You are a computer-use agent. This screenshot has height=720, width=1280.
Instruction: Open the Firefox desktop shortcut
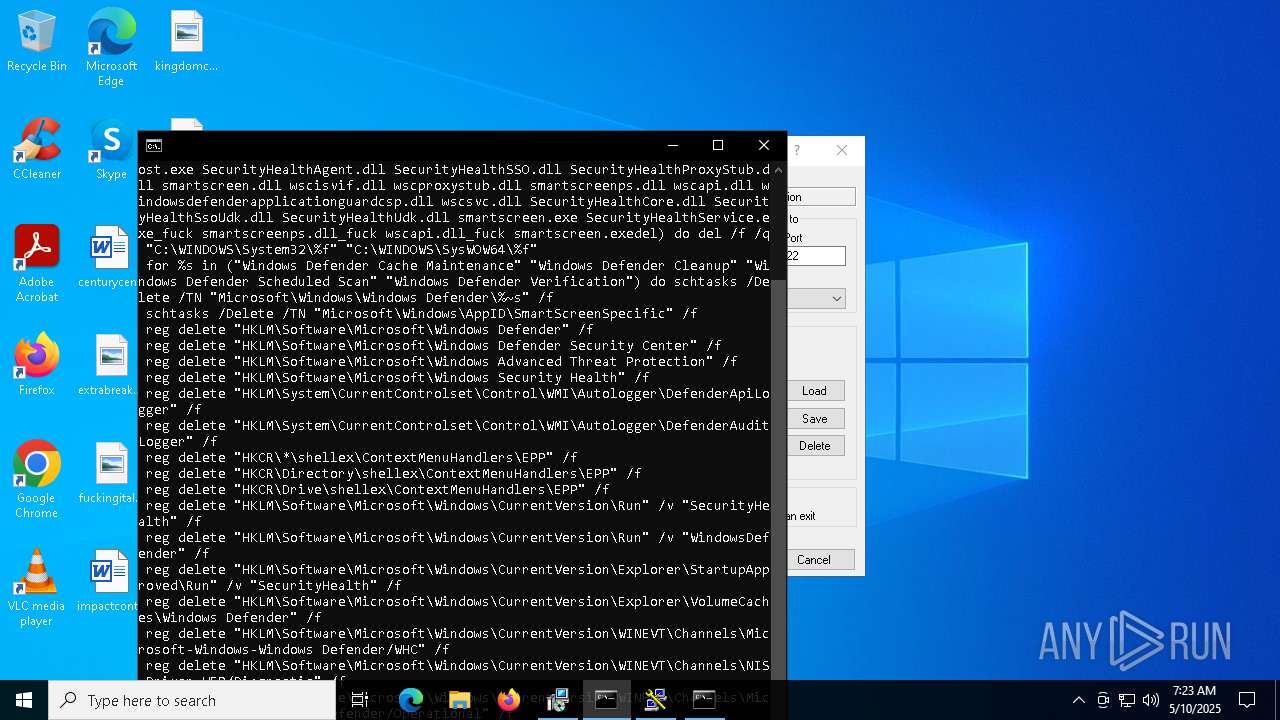pos(37,365)
